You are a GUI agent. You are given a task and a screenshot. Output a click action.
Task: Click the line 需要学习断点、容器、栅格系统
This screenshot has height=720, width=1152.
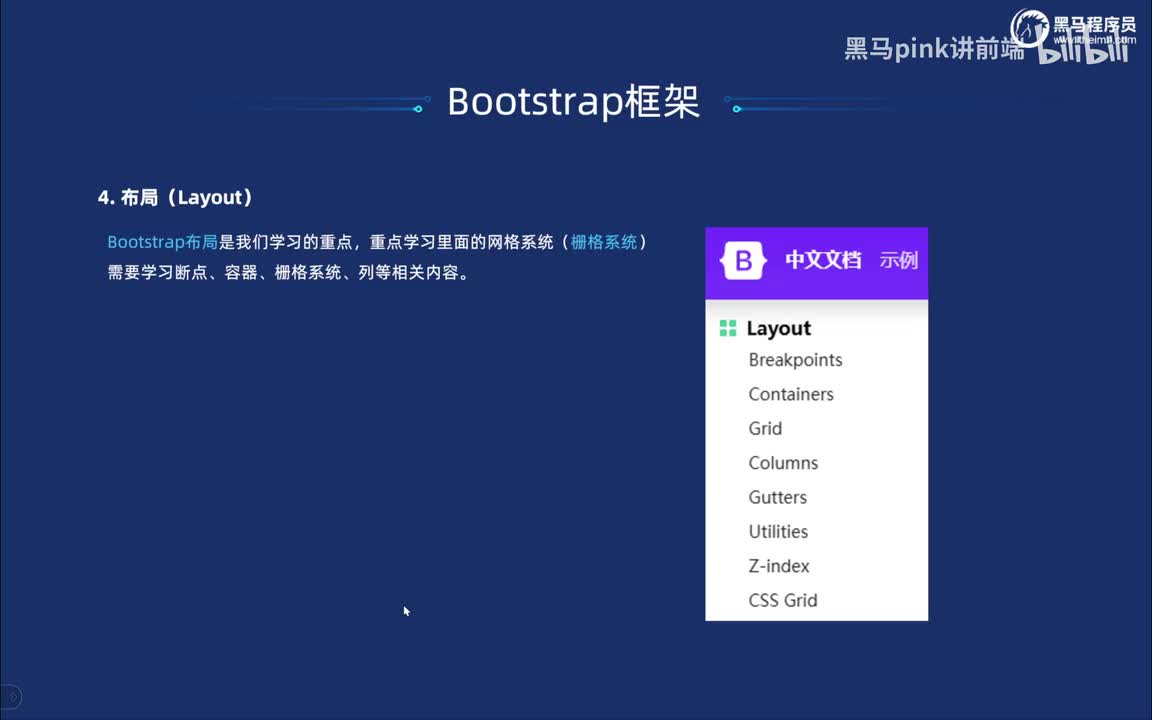click(x=289, y=273)
